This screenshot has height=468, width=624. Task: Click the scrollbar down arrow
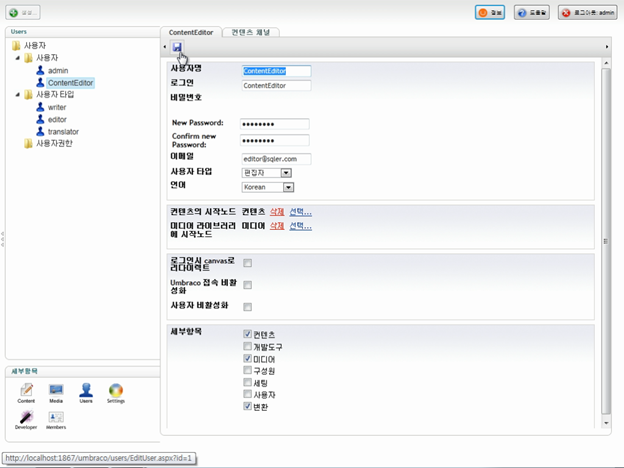pyautogui.click(x=606, y=423)
